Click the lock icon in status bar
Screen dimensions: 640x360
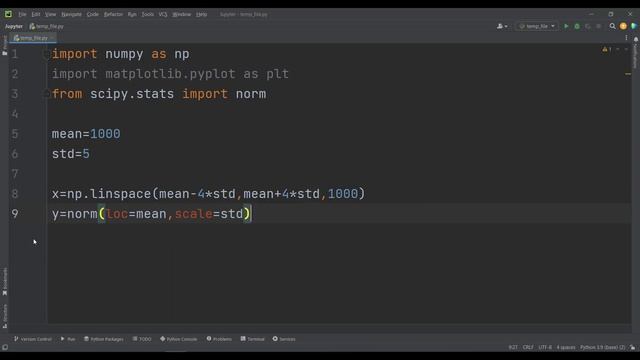pos(632,347)
